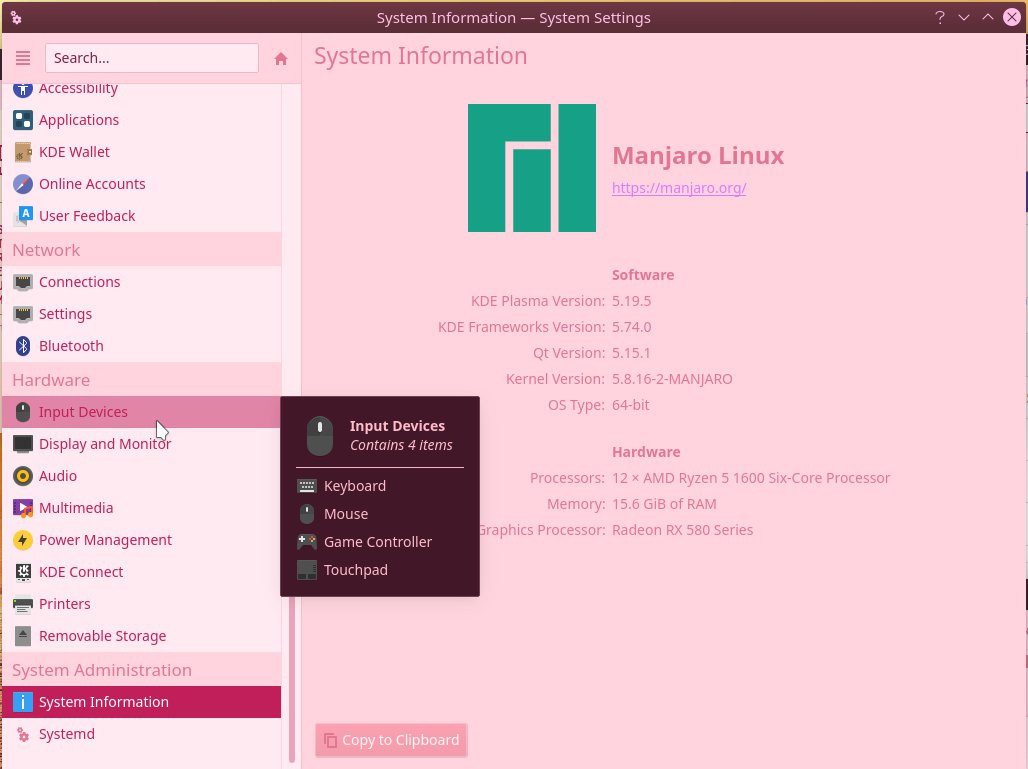Select Applications in the sidebar
1028x769 pixels.
tap(142, 120)
